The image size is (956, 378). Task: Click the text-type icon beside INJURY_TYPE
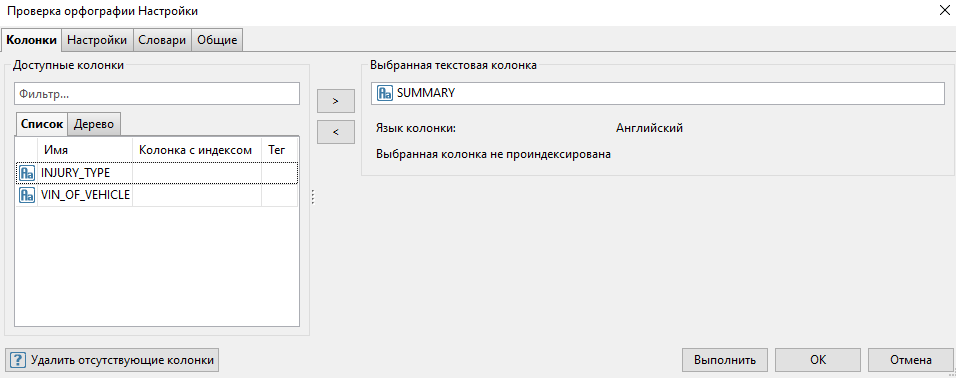click(x=27, y=173)
